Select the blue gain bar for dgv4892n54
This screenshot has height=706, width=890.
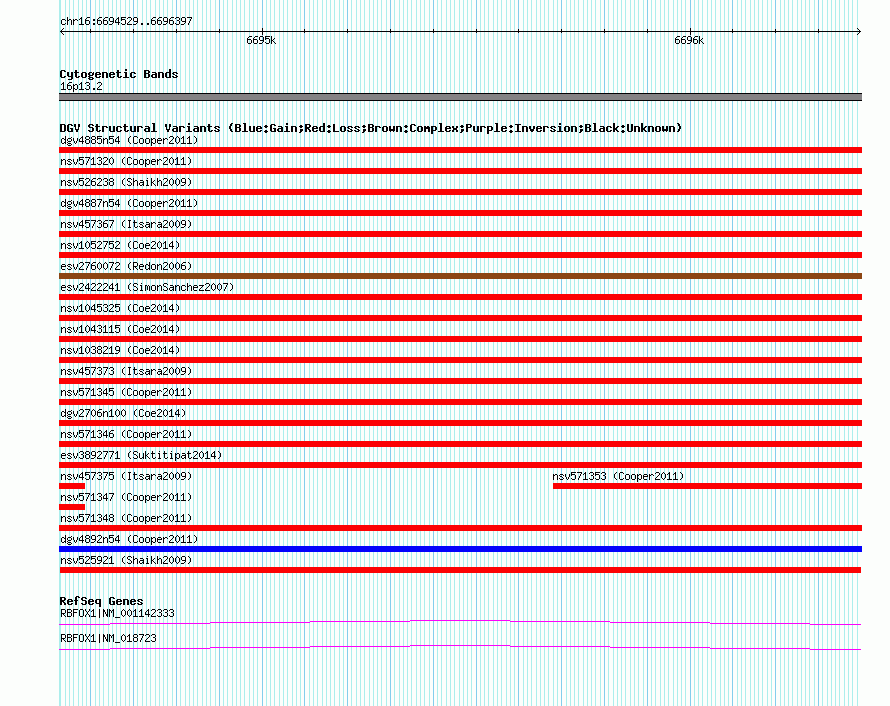coord(460,549)
